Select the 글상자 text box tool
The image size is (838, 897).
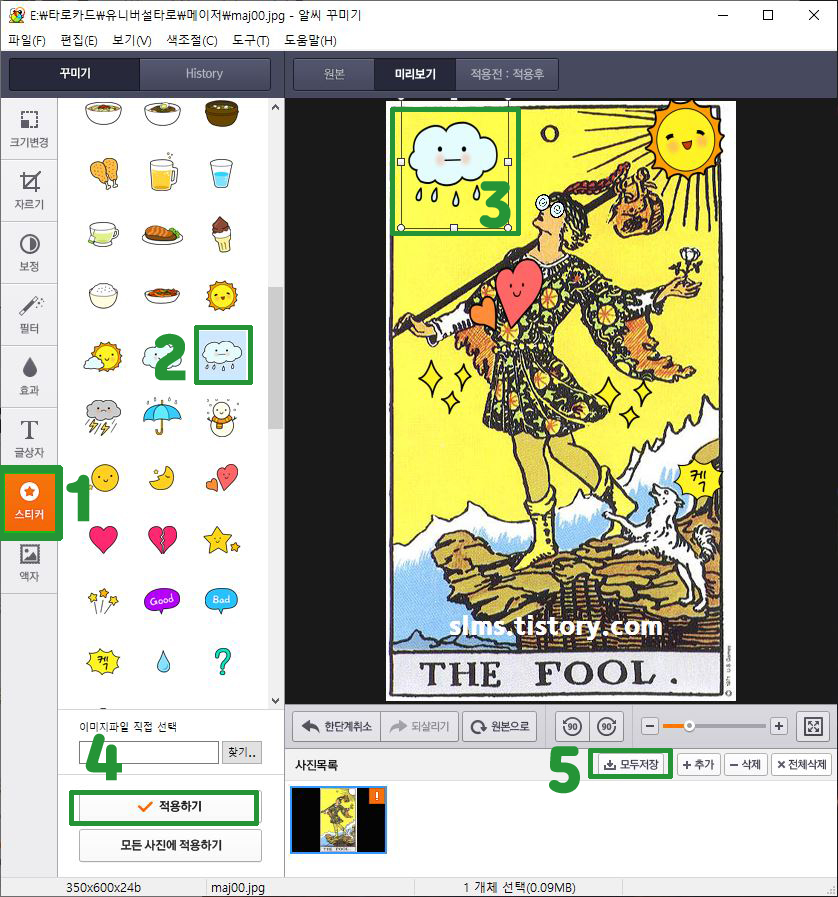[29, 439]
